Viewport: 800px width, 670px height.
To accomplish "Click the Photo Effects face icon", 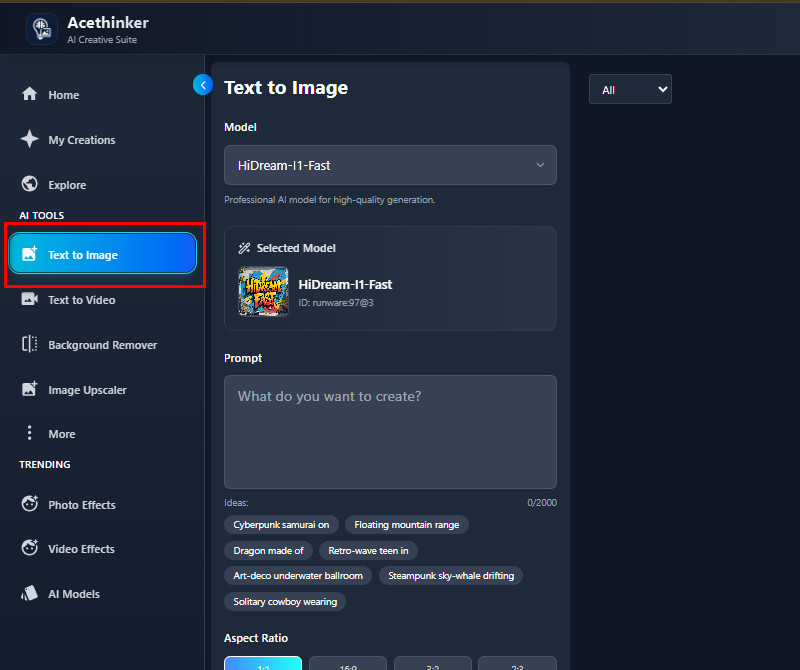I will [x=30, y=504].
